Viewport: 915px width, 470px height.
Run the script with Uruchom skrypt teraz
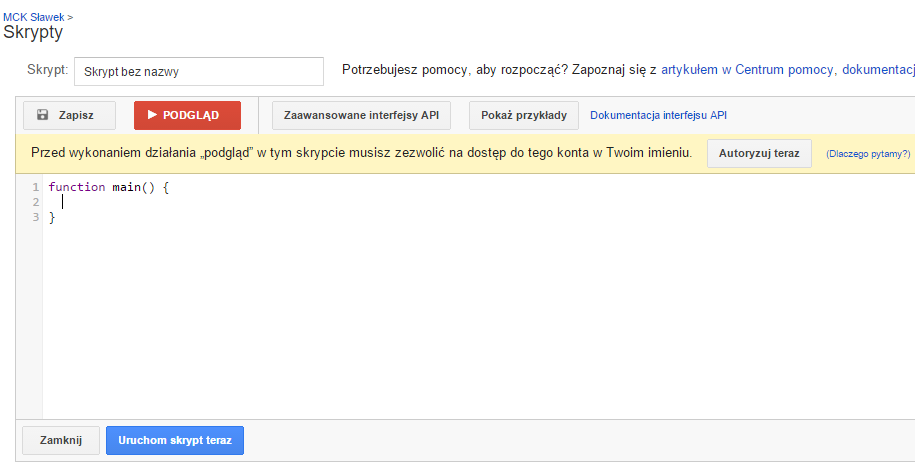pyautogui.click(x=175, y=440)
